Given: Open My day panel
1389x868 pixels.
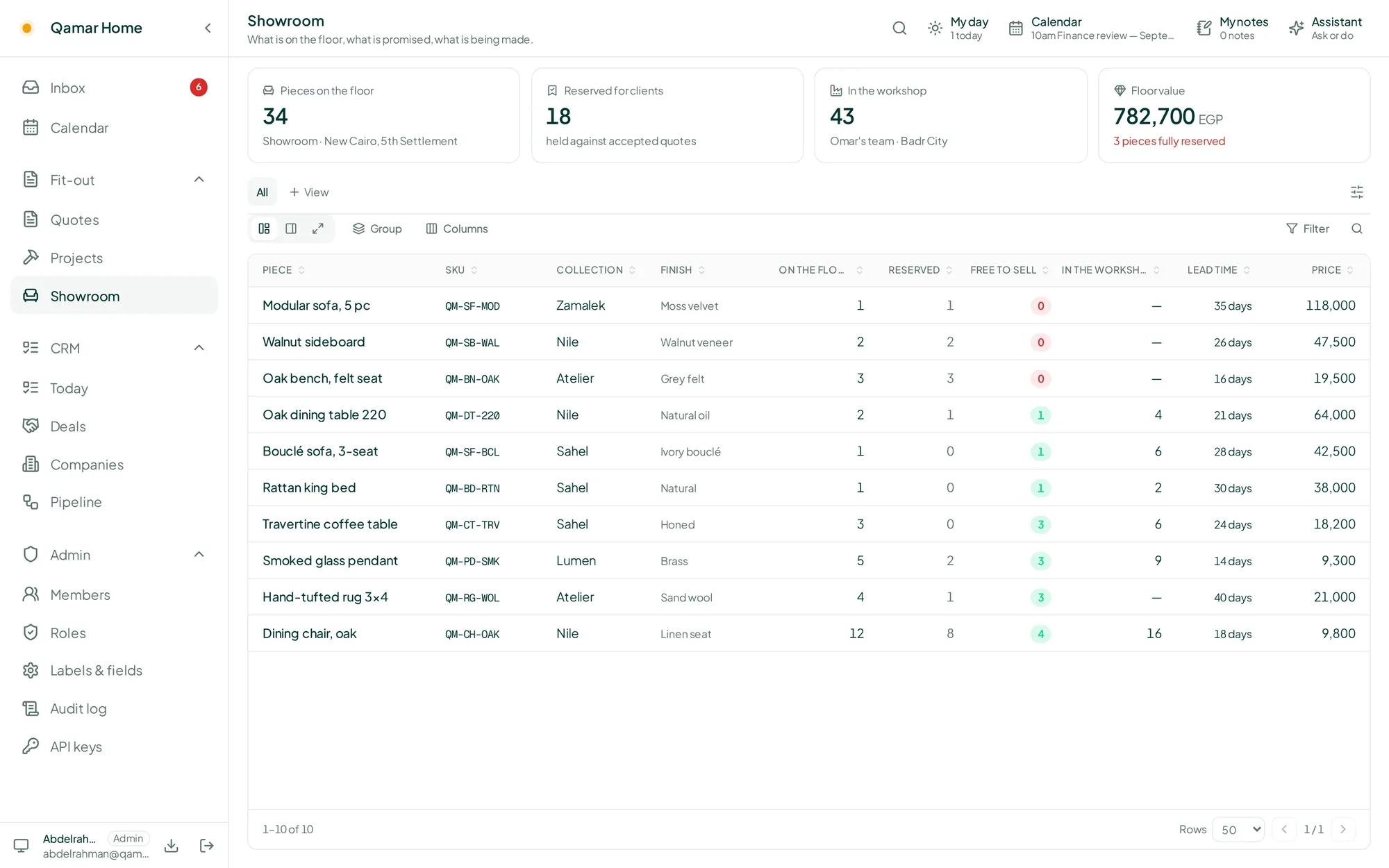Looking at the screenshot, I should click(958, 28).
